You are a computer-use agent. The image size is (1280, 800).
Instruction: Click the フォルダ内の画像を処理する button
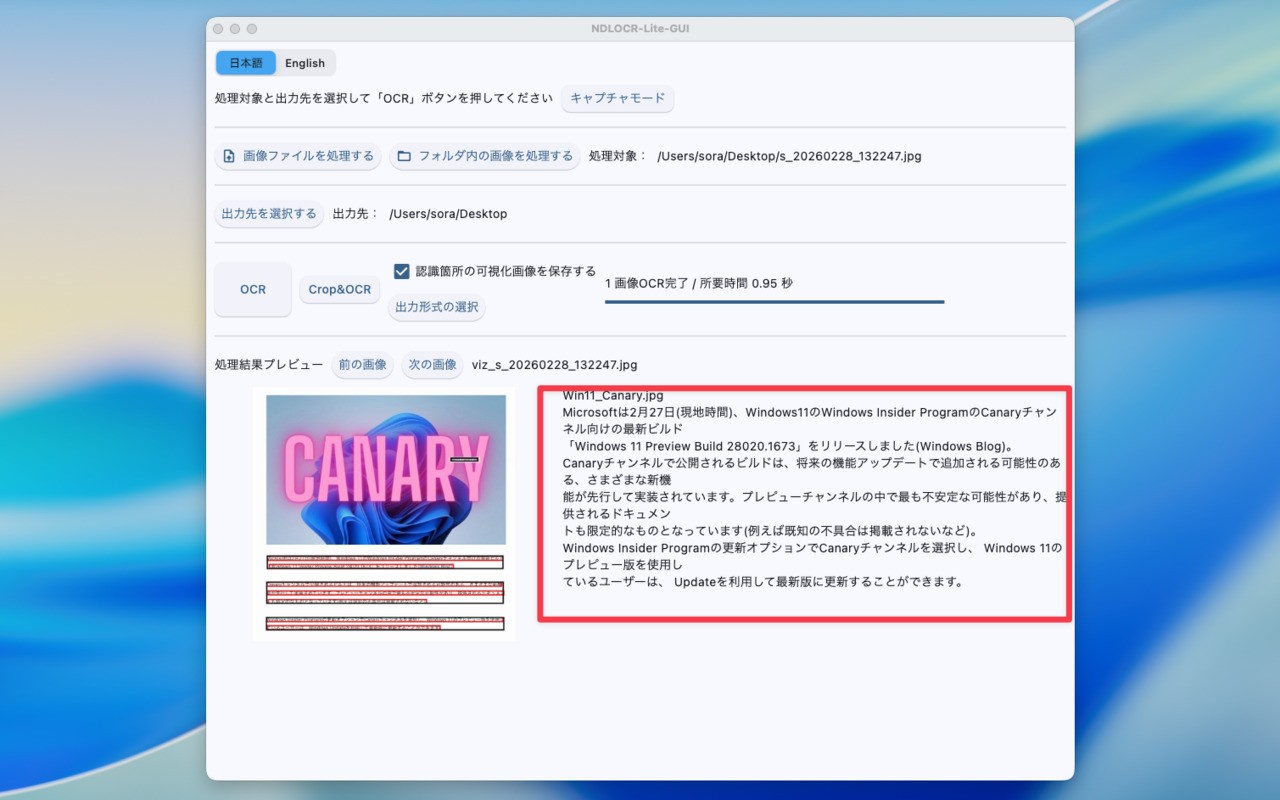tap(485, 156)
